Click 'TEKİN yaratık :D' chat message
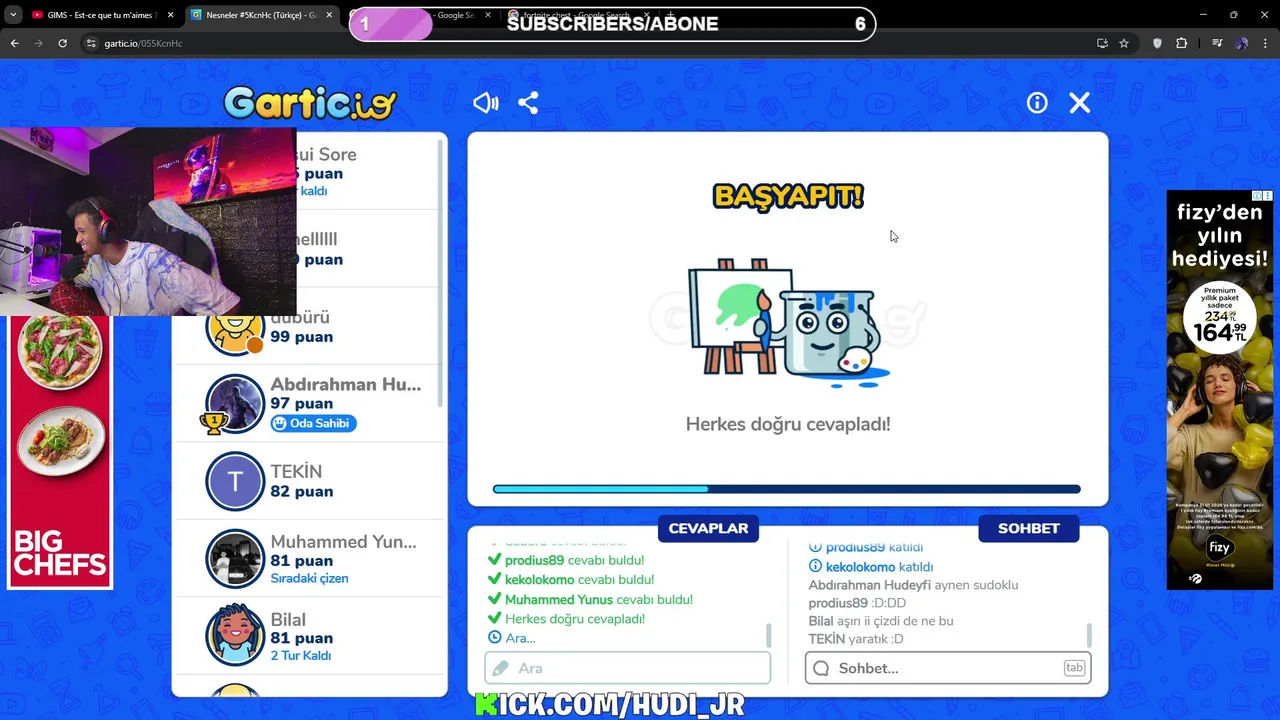 click(x=856, y=639)
